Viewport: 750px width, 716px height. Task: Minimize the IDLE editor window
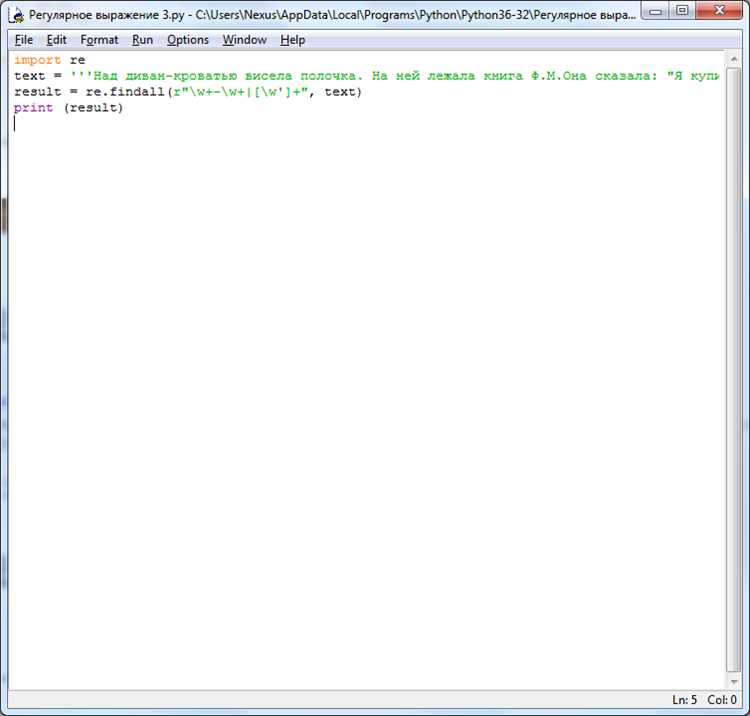[x=655, y=11]
